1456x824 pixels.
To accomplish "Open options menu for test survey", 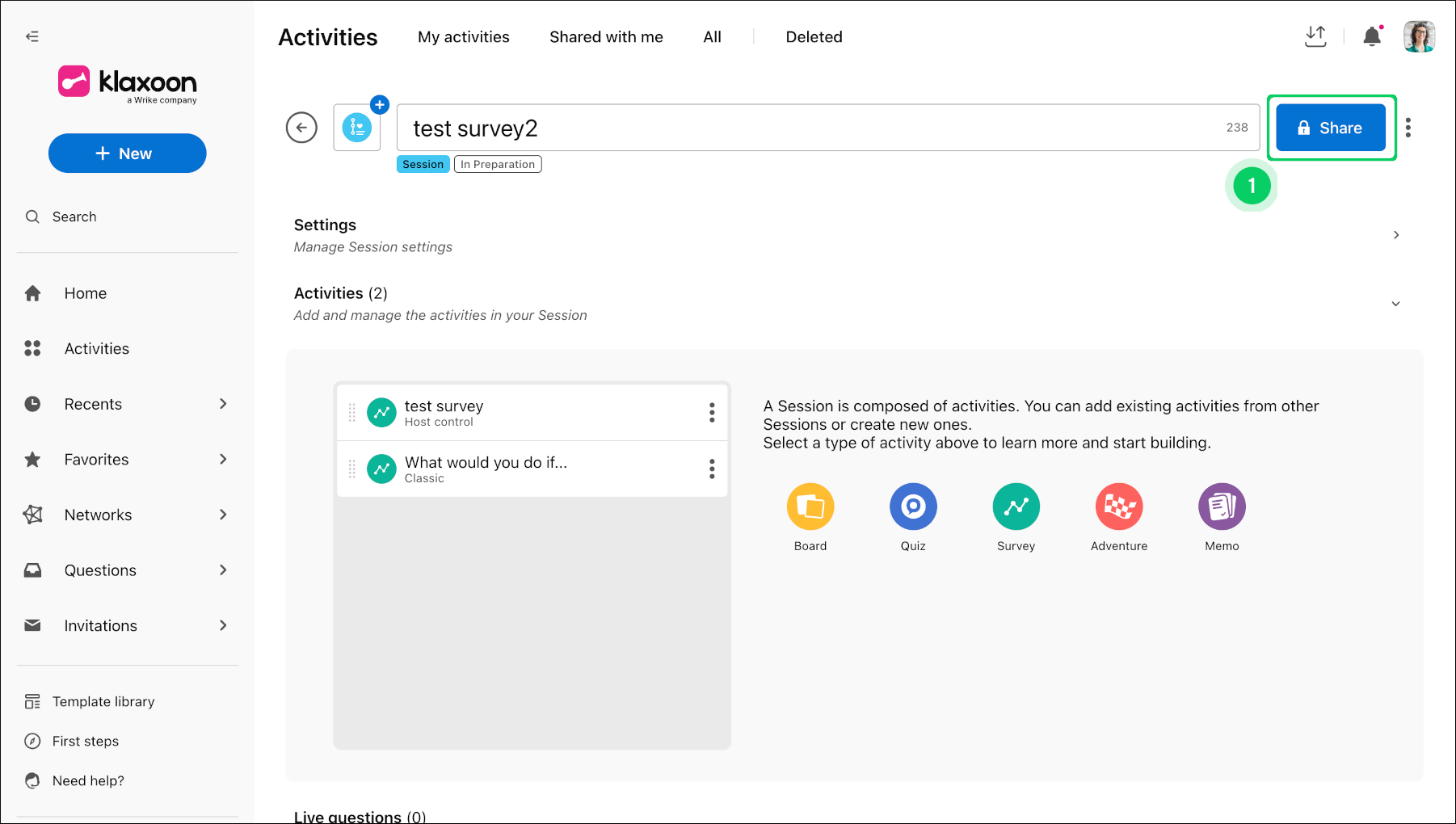I will click(712, 413).
